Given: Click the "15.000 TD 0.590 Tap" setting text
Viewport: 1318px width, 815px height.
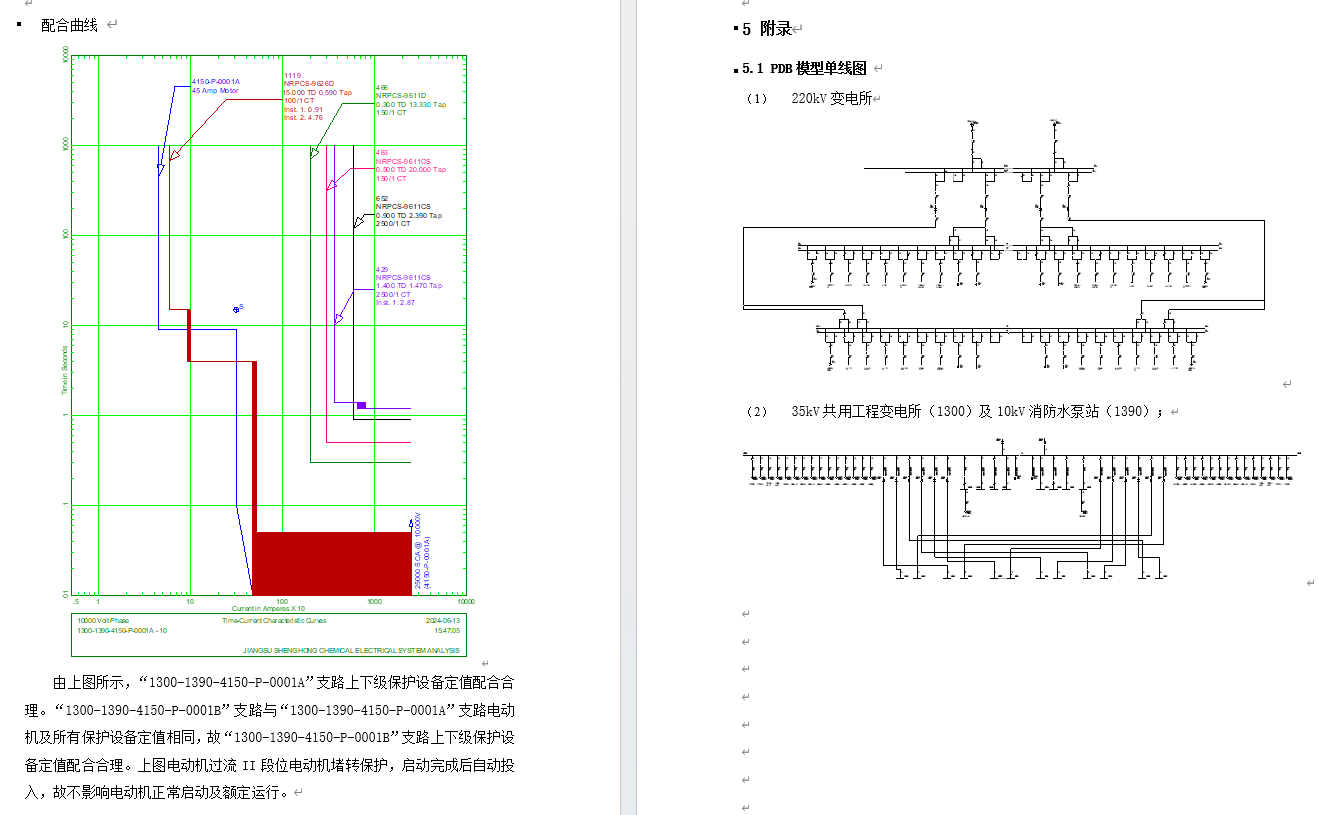Looking at the screenshot, I should pyautogui.click(x=318, y=92).
